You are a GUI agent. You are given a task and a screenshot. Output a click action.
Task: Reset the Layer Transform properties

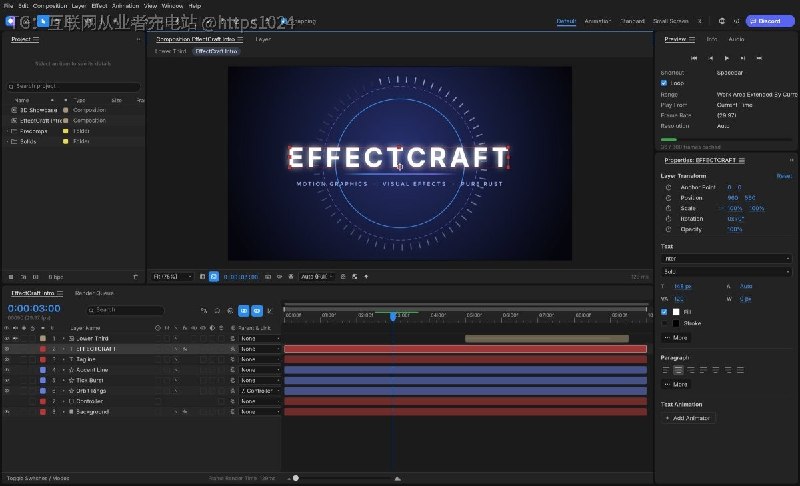(784, 176)
